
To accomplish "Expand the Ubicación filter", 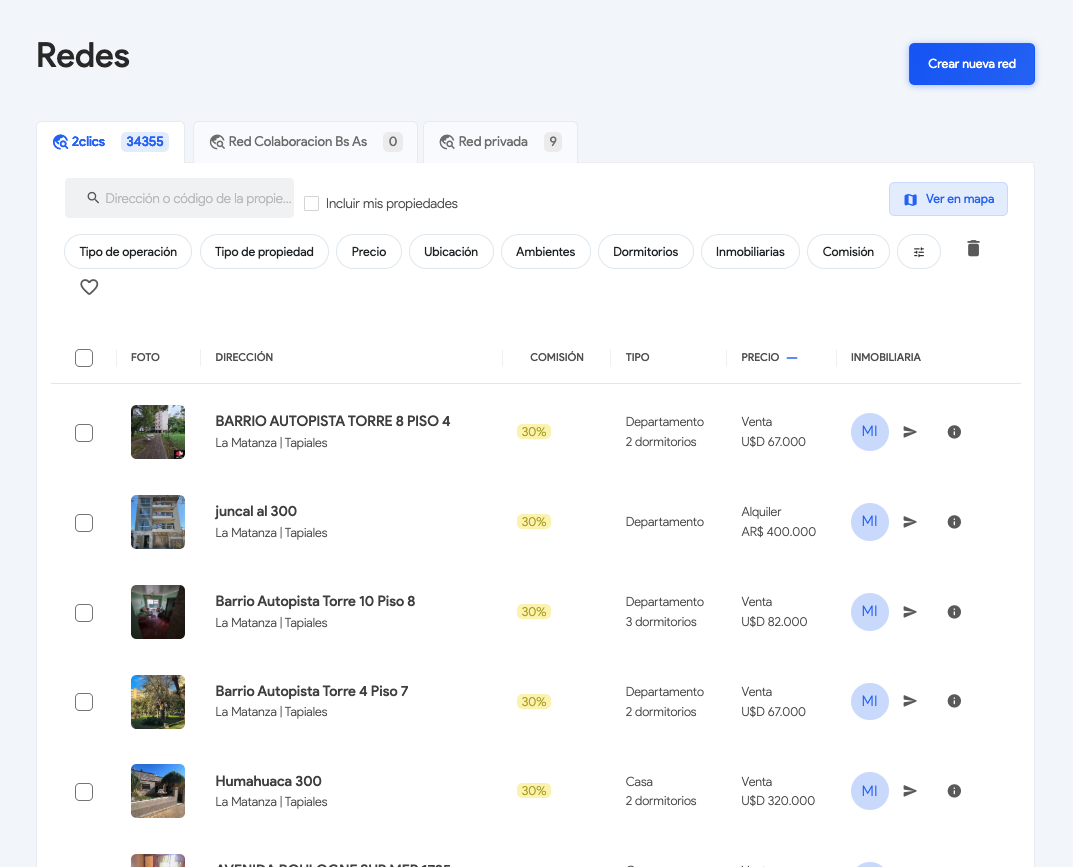I will tap(451, 252).
